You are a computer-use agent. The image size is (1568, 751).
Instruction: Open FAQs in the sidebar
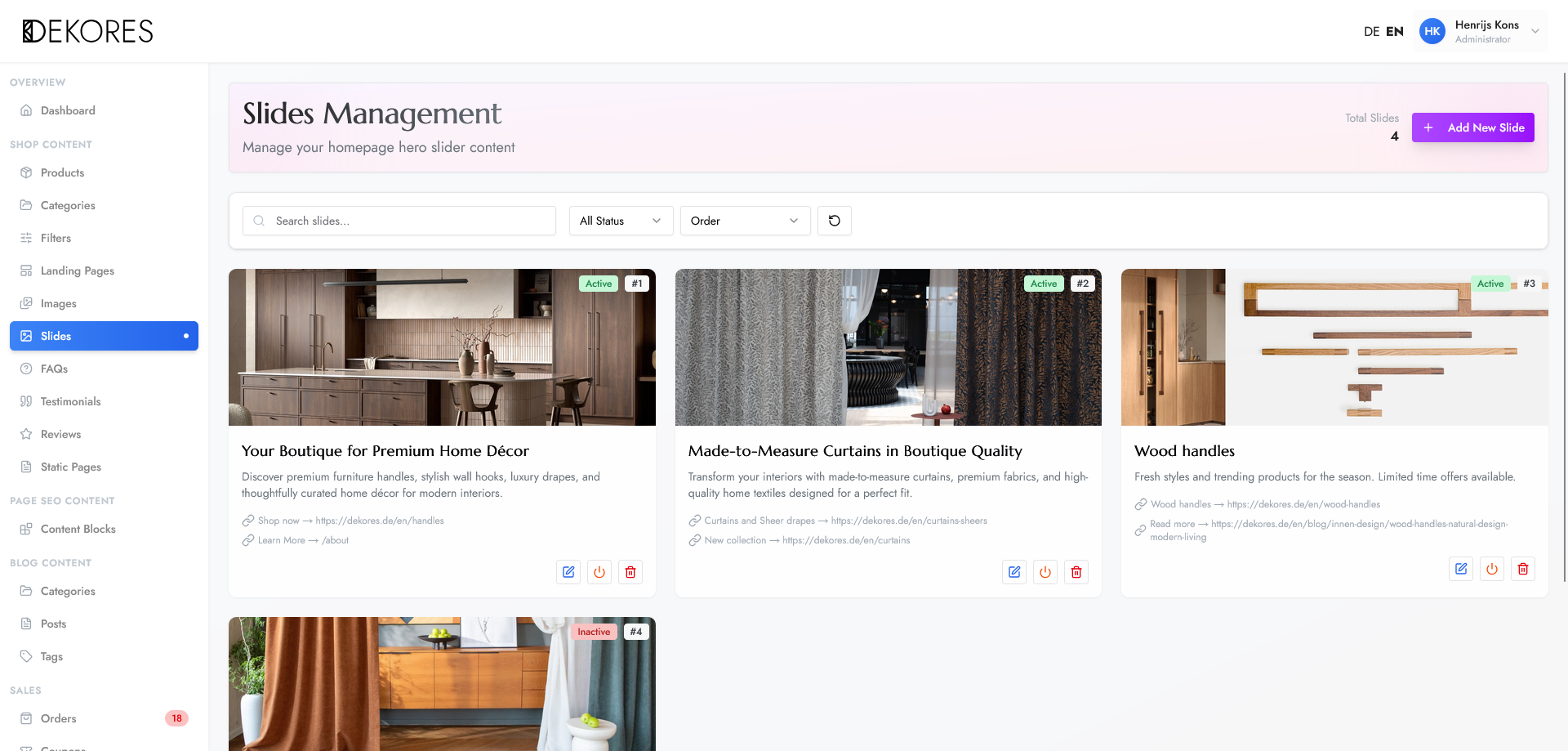[x=104, y=369]
